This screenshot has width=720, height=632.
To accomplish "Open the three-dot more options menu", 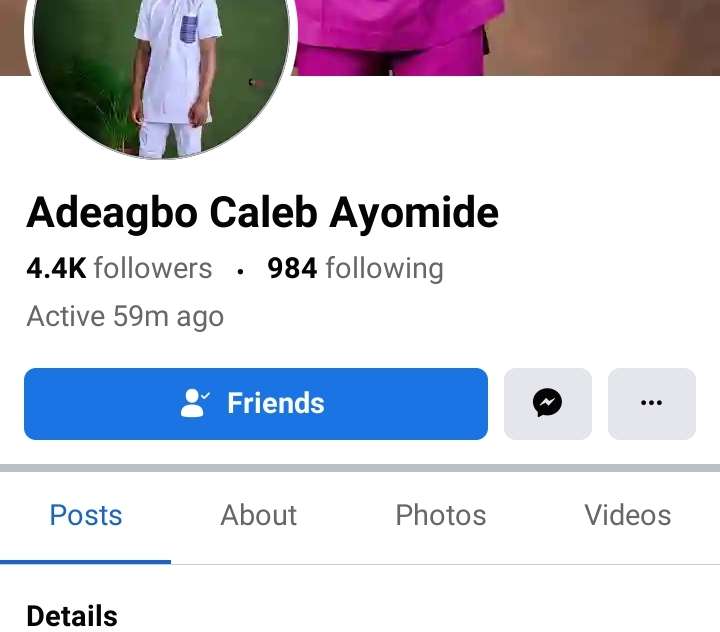I will point(652,403).
